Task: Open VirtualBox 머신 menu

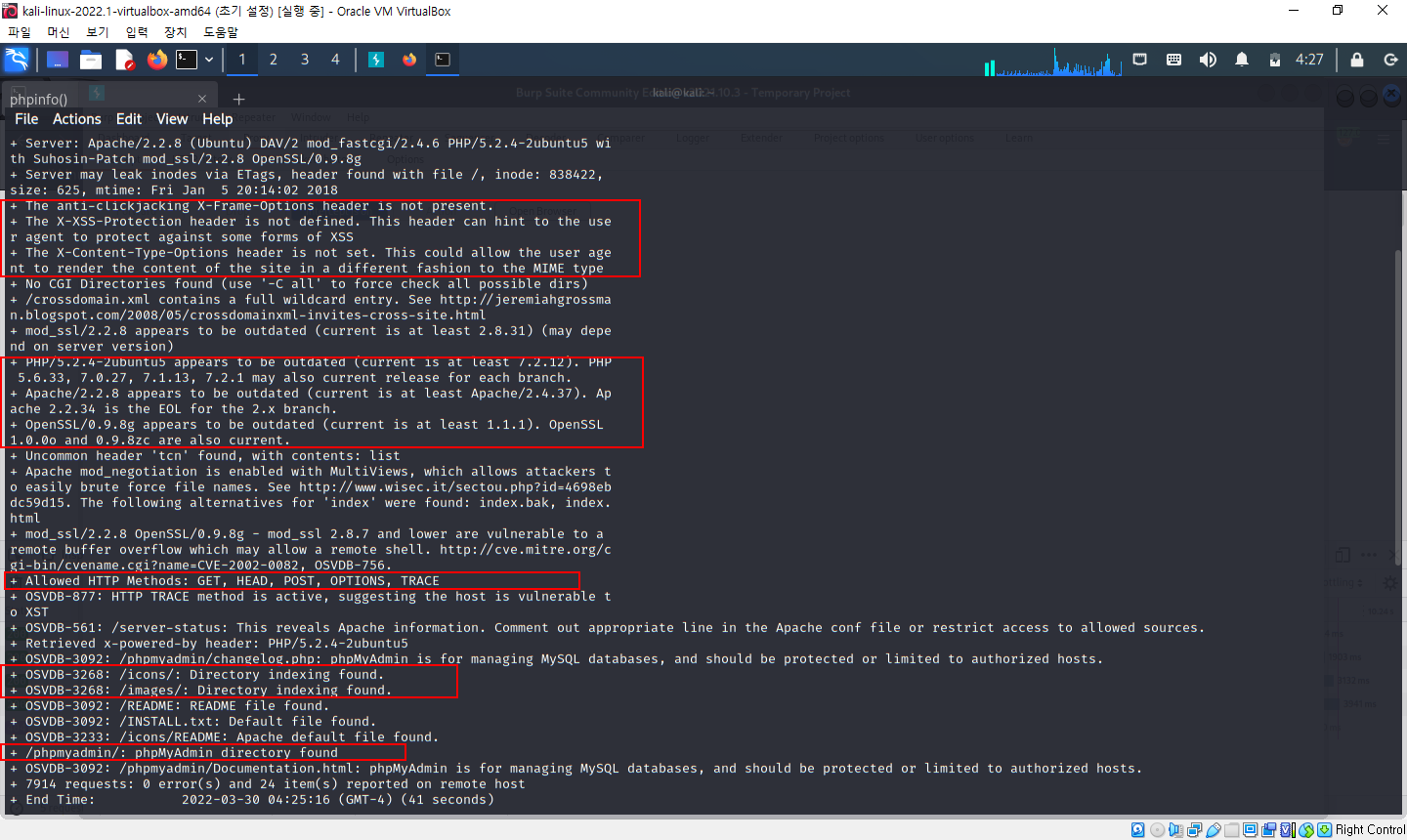Action: 59,32
